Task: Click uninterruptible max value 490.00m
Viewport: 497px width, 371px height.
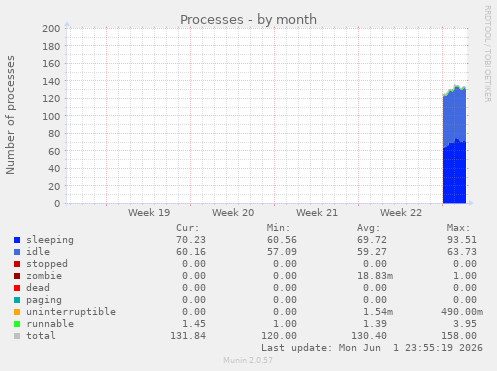Action: 462,312
